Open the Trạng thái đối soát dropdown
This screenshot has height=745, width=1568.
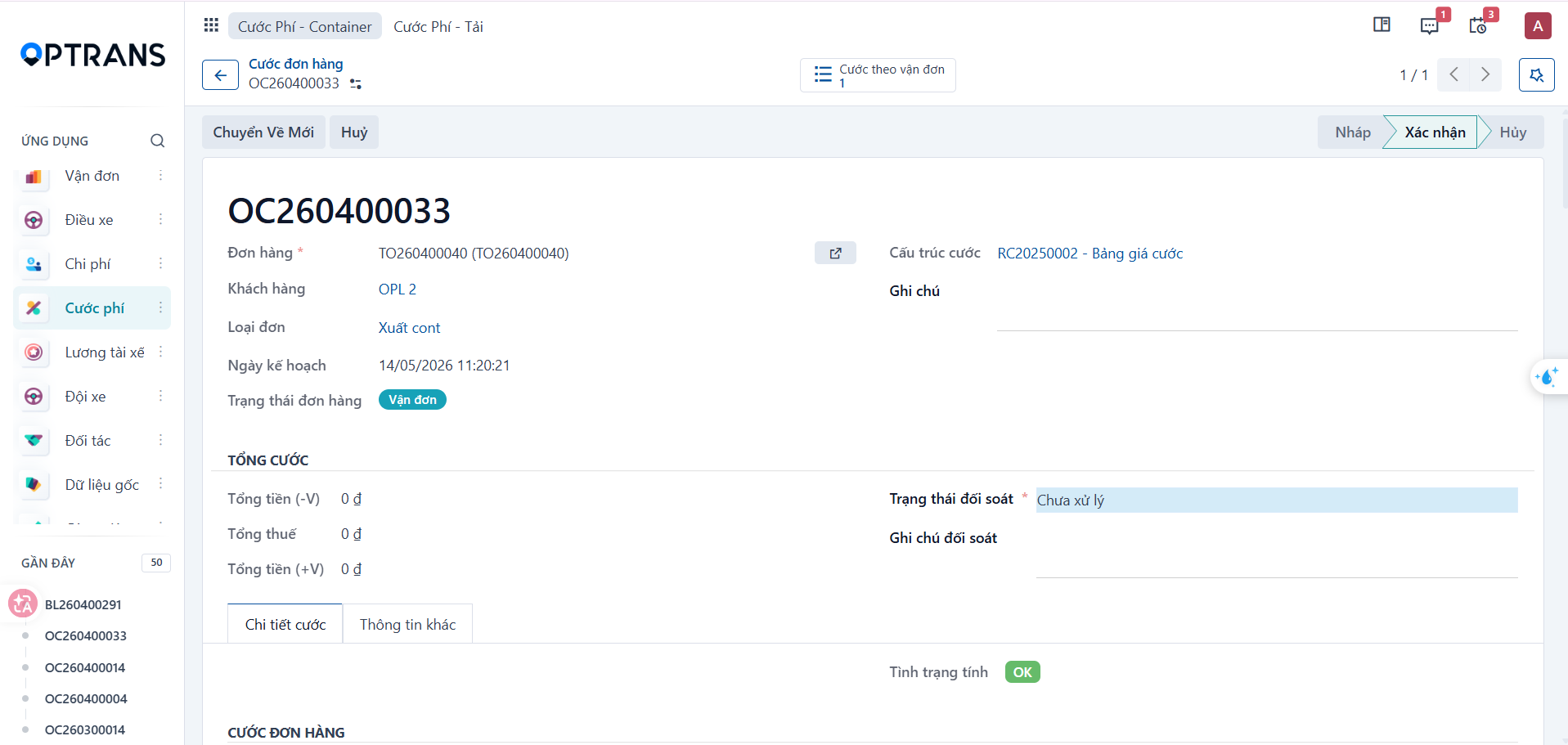point(1277,500)
